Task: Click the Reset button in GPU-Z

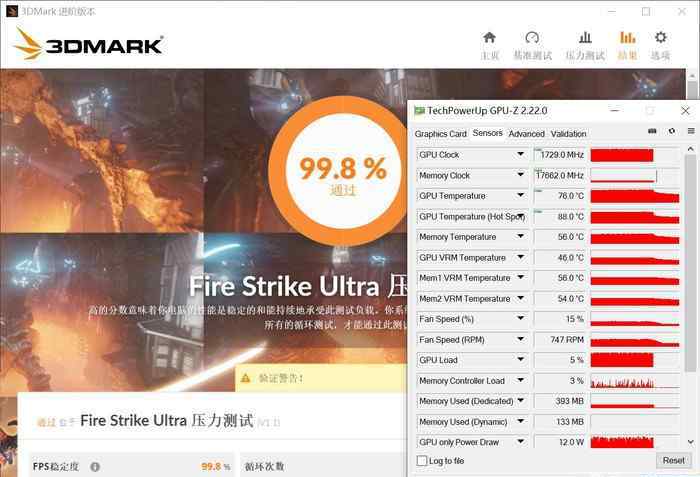Action: coord(673,460)
